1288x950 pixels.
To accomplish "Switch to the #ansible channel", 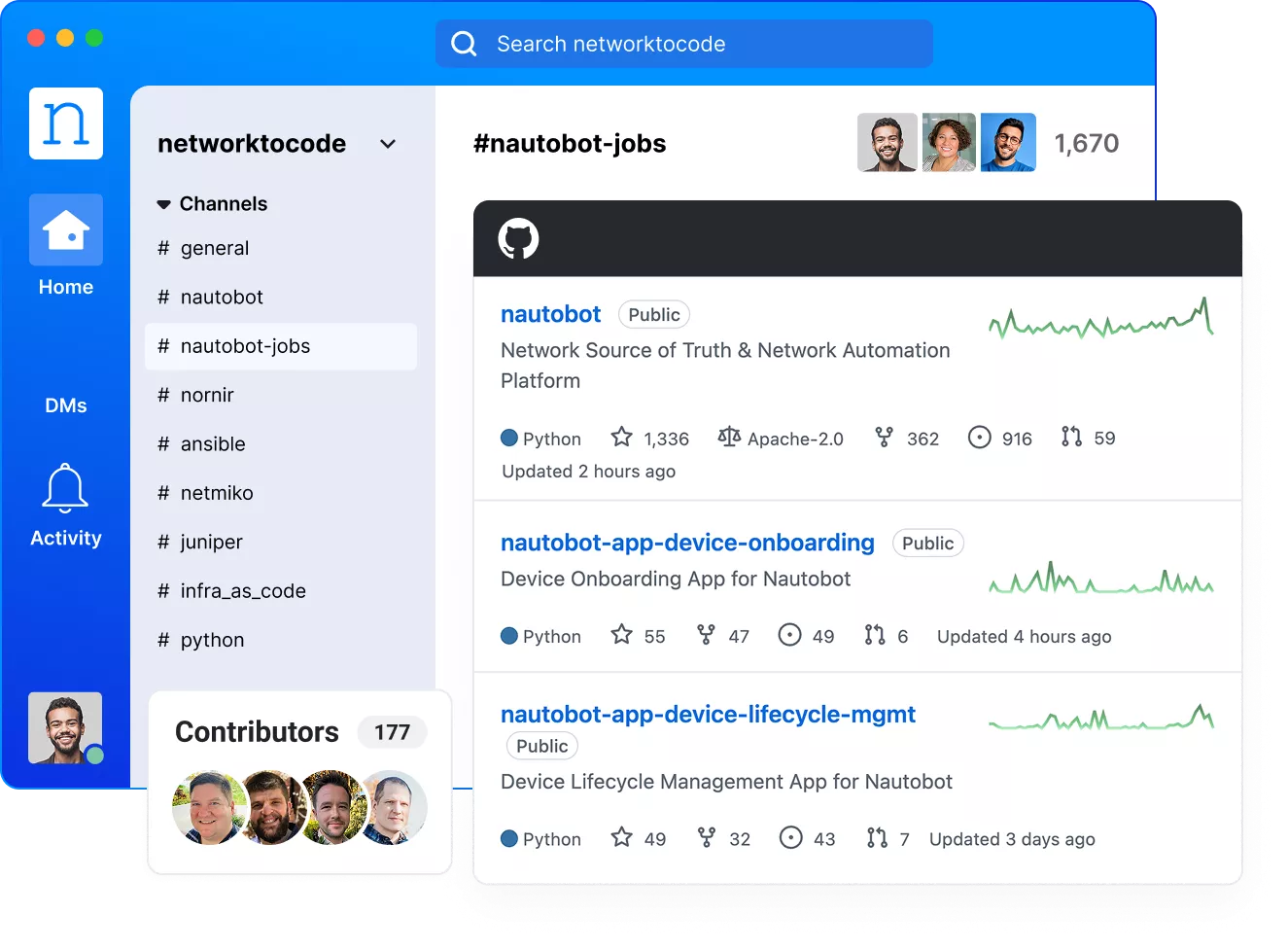I will 213,444.
